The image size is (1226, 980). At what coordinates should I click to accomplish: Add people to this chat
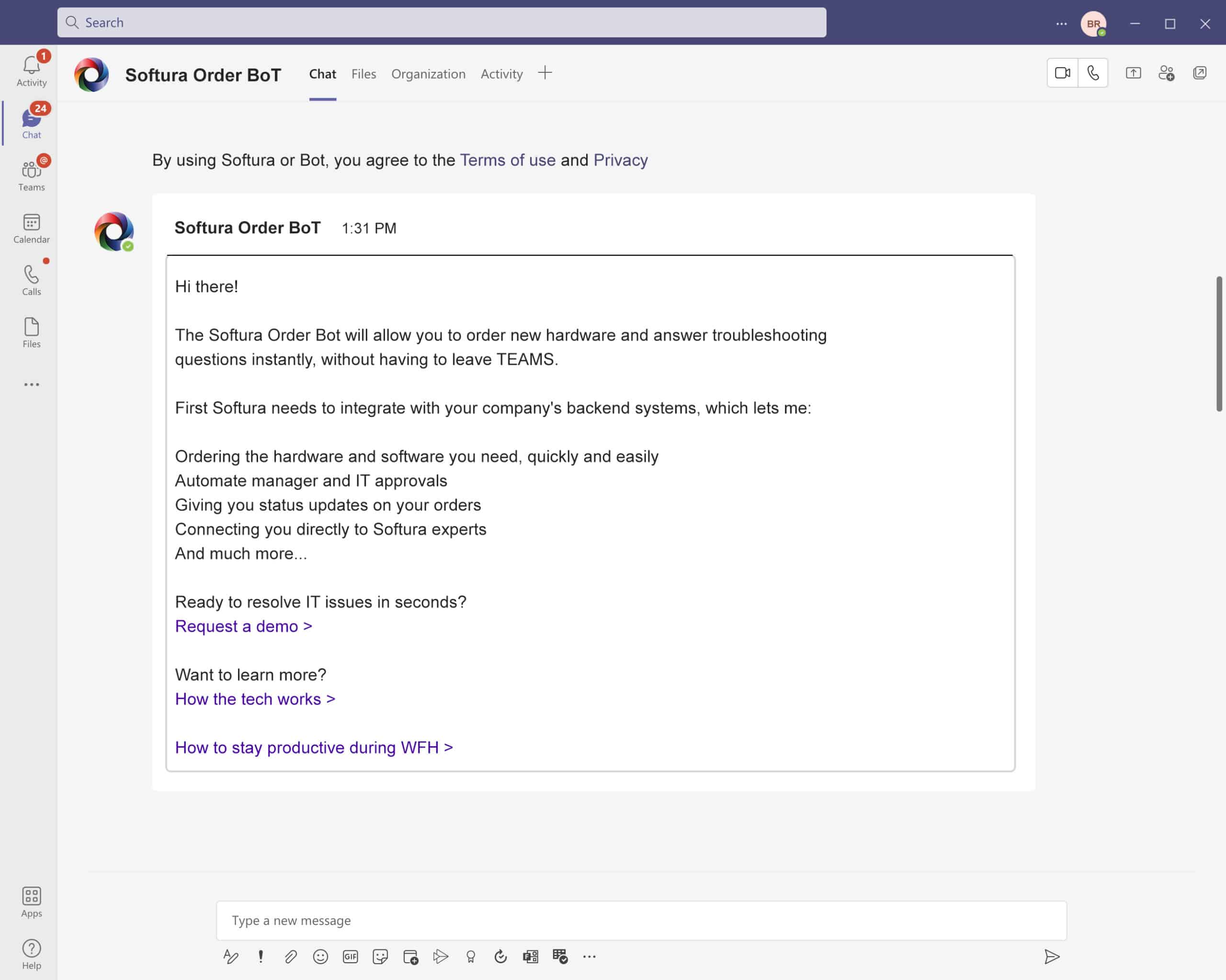pos(1166,73)
